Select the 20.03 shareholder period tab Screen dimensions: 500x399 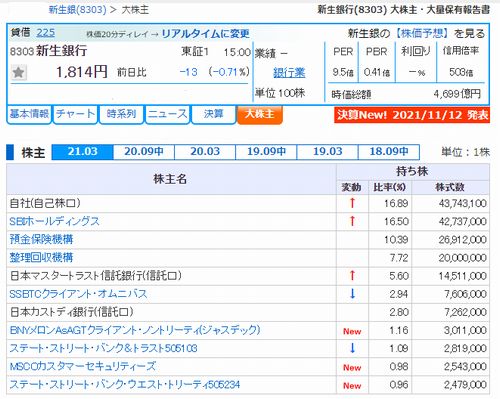click(205, 152)
